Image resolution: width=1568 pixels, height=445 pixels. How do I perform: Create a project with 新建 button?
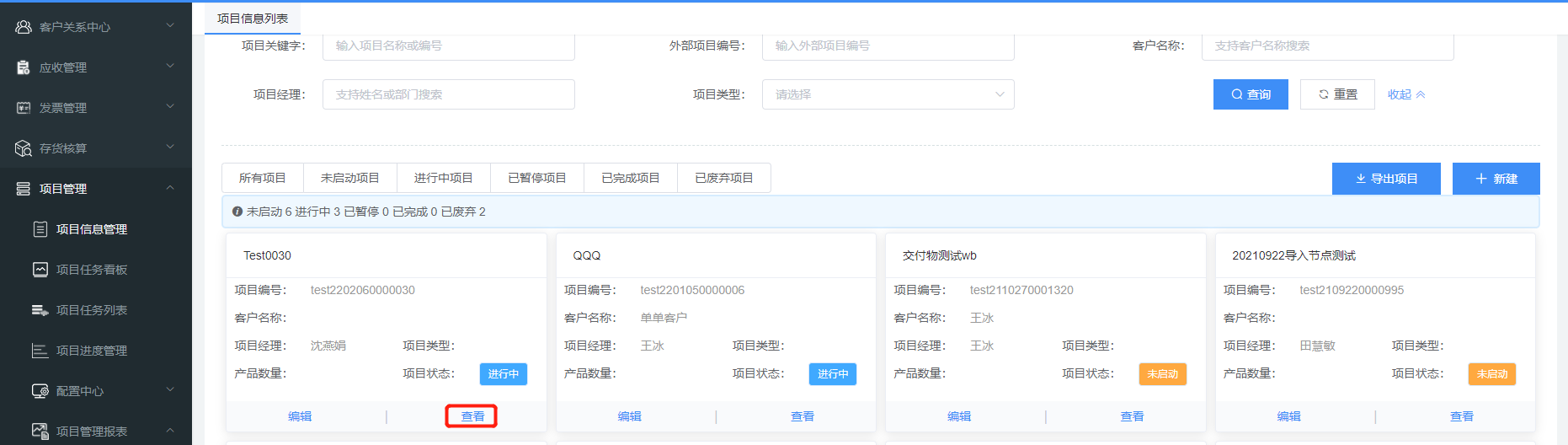point(1496,179)
